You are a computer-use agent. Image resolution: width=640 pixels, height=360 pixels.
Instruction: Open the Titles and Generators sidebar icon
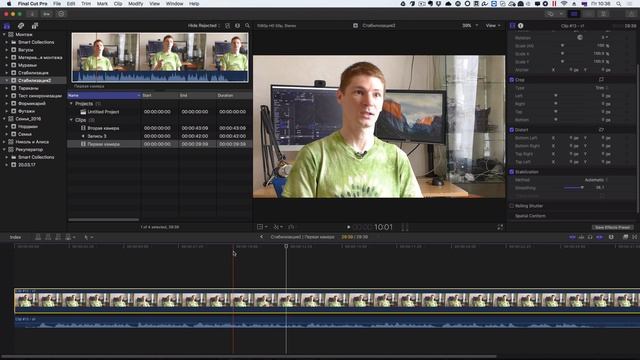tap(35, 26)
